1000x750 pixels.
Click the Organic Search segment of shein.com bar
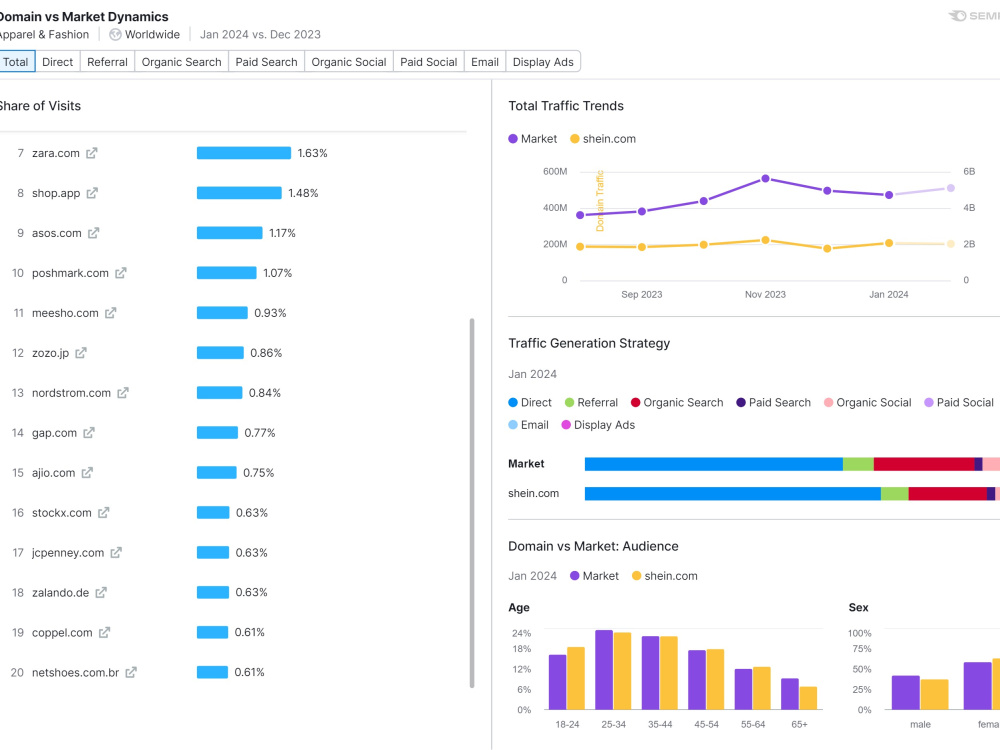pos(947,494)
